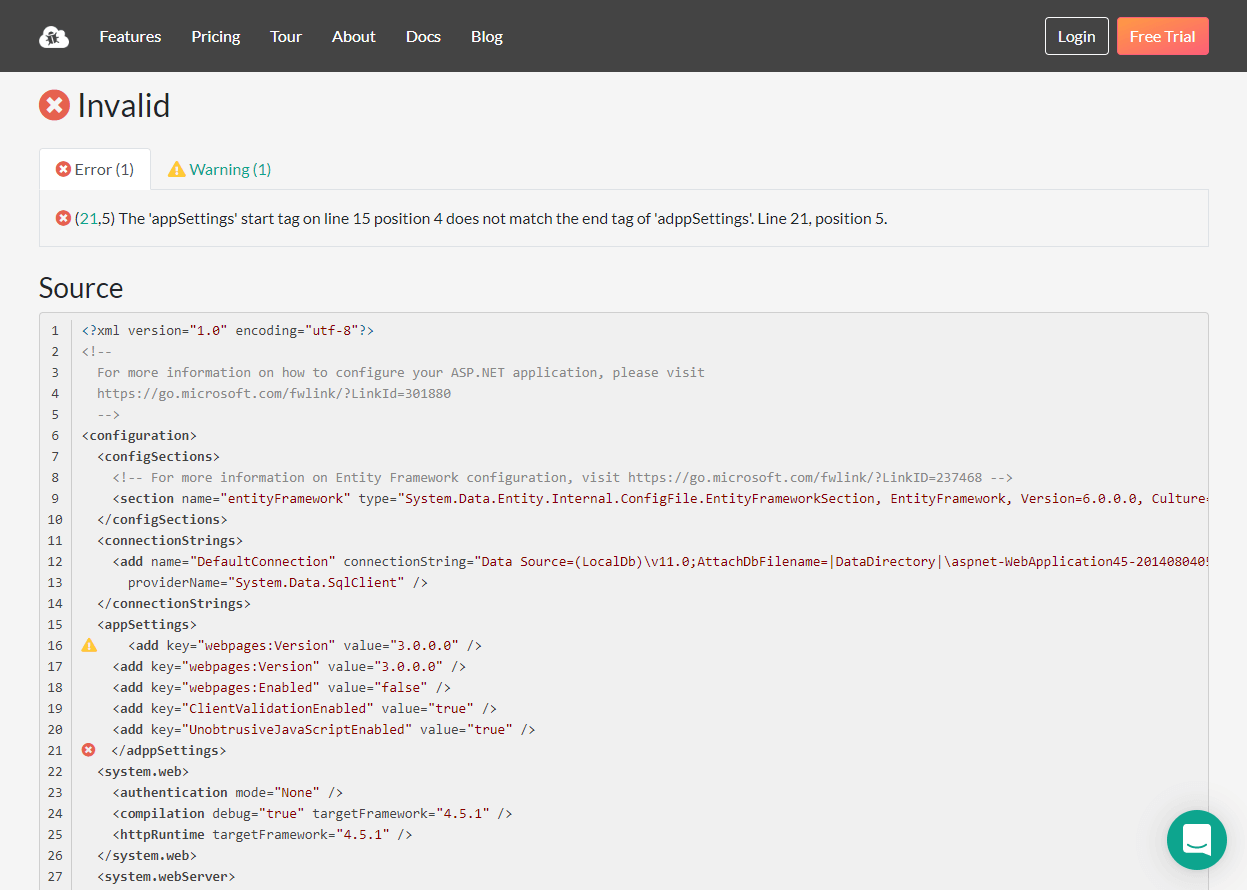Switch to the Error (1) tab
Screen dimensions: 1247x890
point(94,169)
